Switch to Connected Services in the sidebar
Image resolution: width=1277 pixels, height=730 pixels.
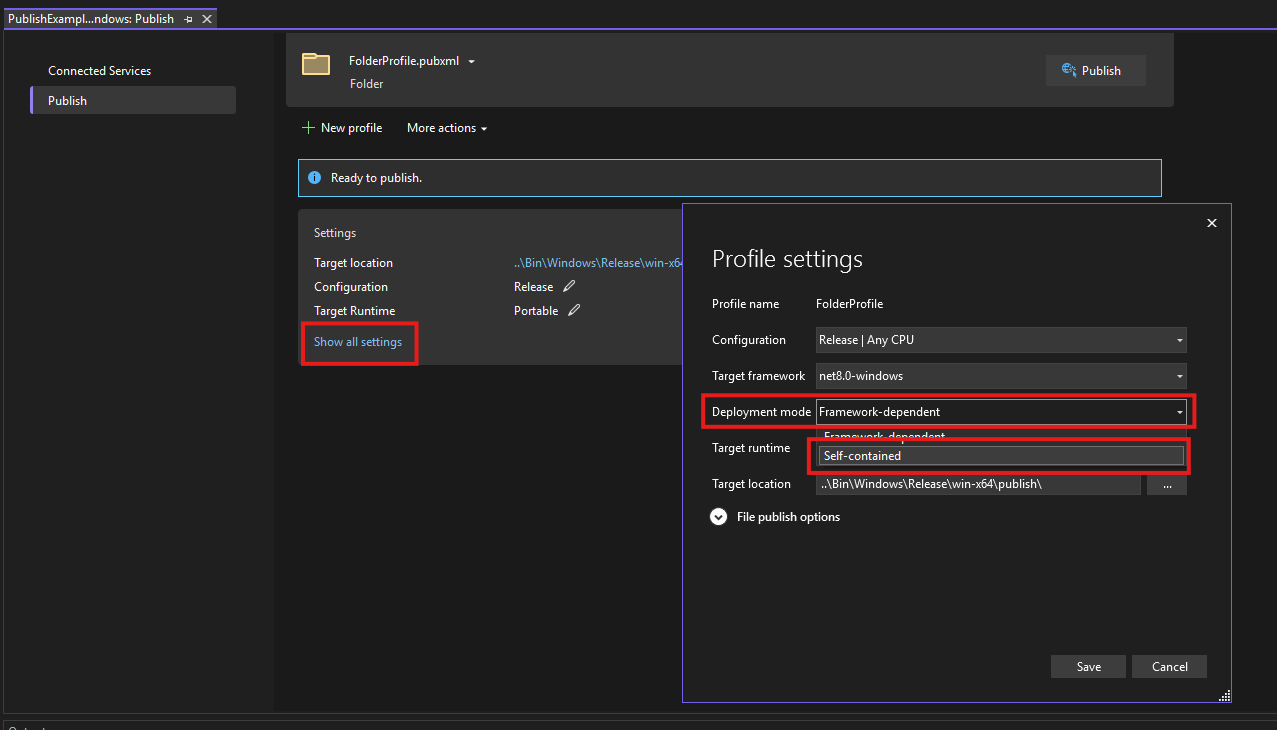[100, 71]
